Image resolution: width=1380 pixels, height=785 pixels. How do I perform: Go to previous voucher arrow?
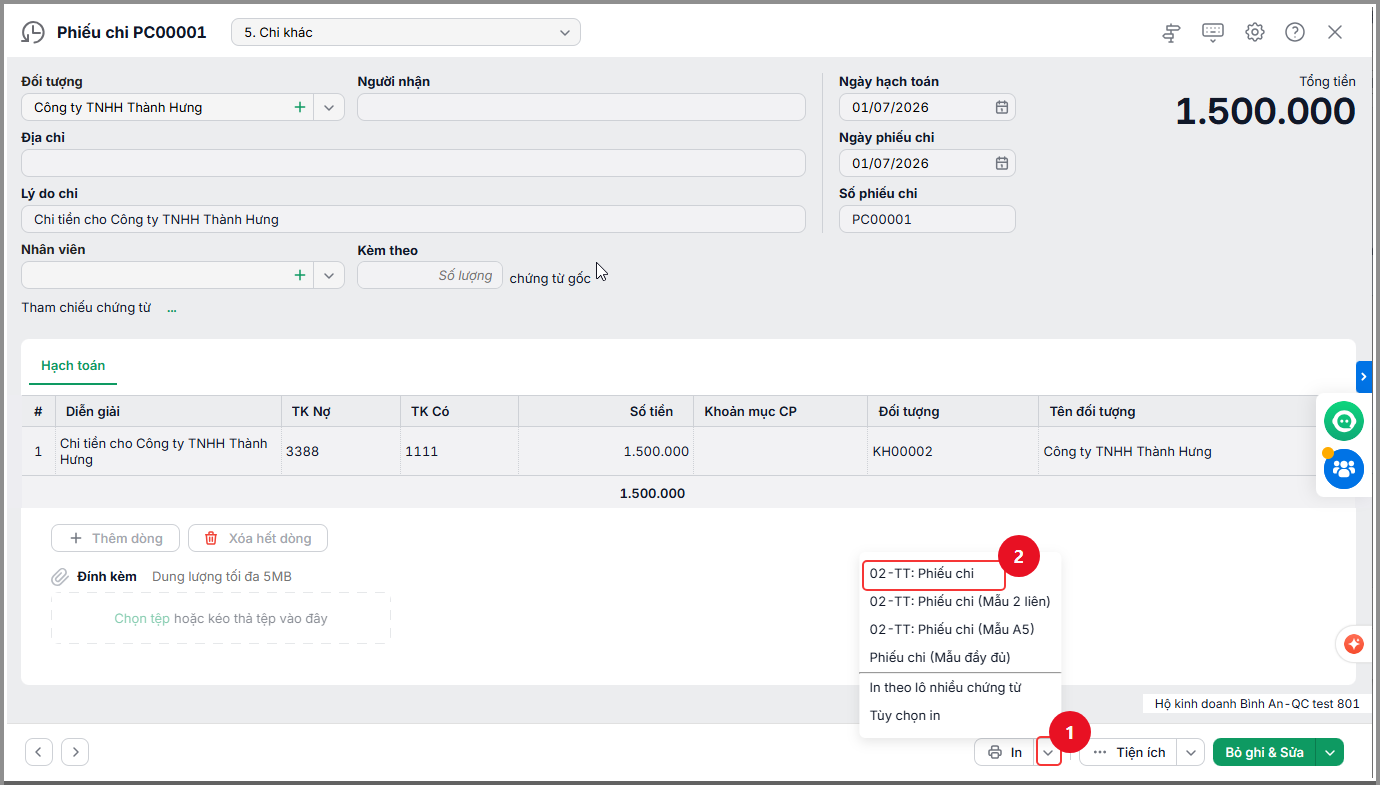[x=39, y=752]
